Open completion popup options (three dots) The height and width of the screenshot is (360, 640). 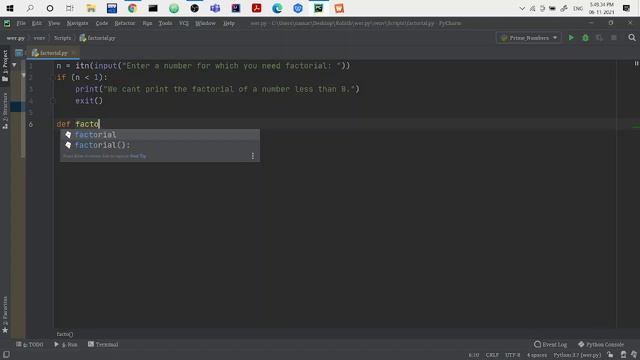(x=253, y=156)
